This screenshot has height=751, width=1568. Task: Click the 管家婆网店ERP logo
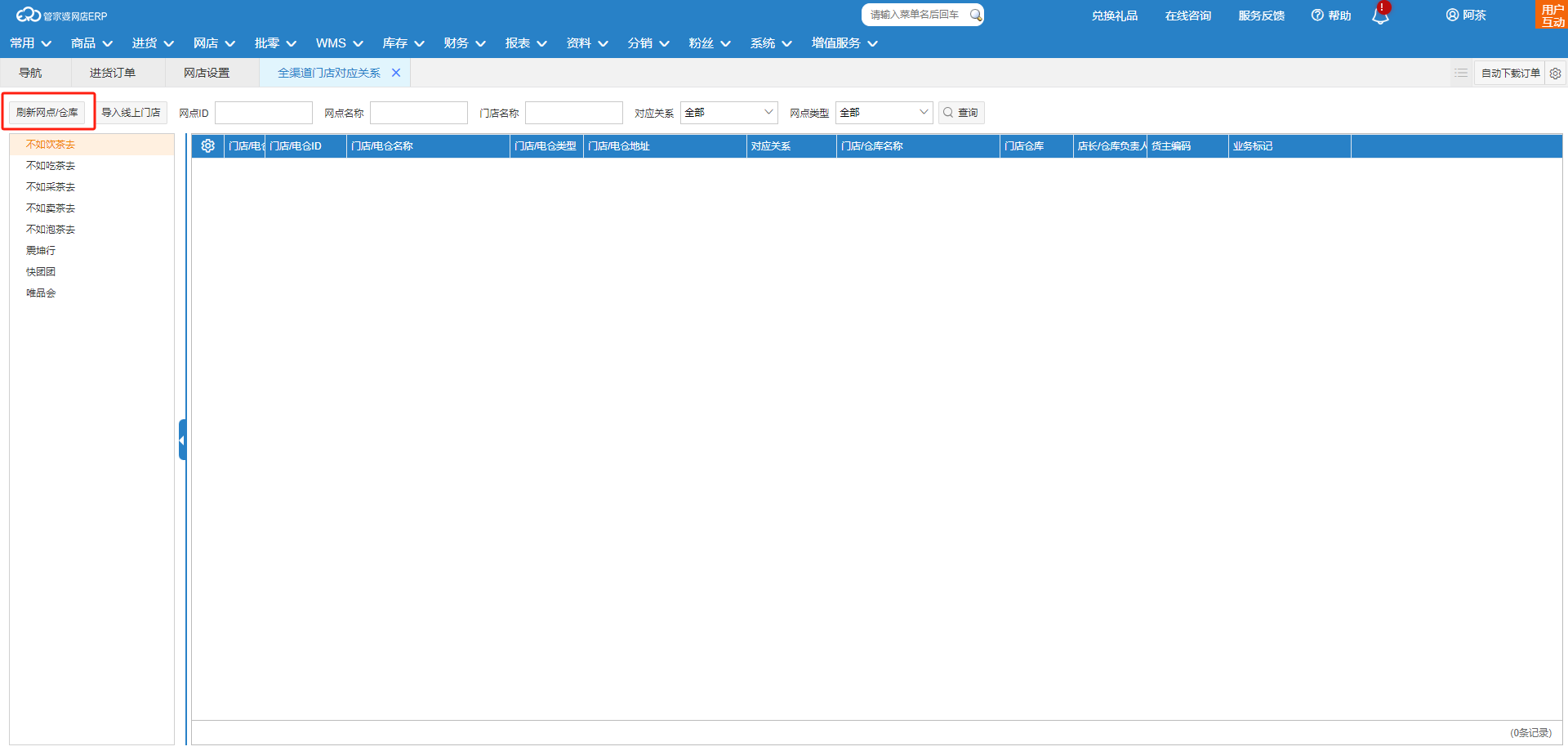pyautogui.click(x=62, y=16)
